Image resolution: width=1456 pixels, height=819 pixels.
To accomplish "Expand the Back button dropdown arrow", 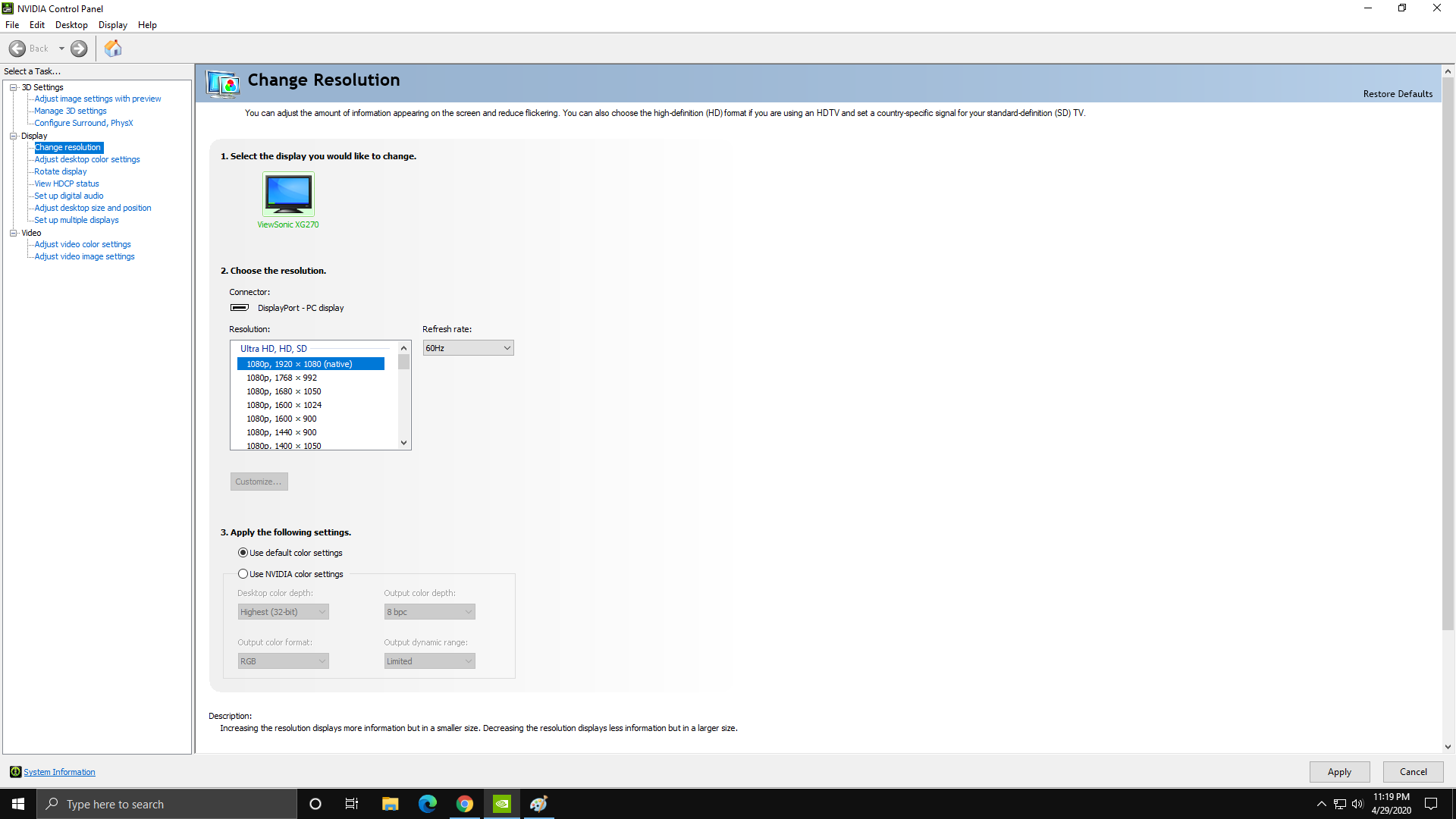I will (x=62, y=49).
